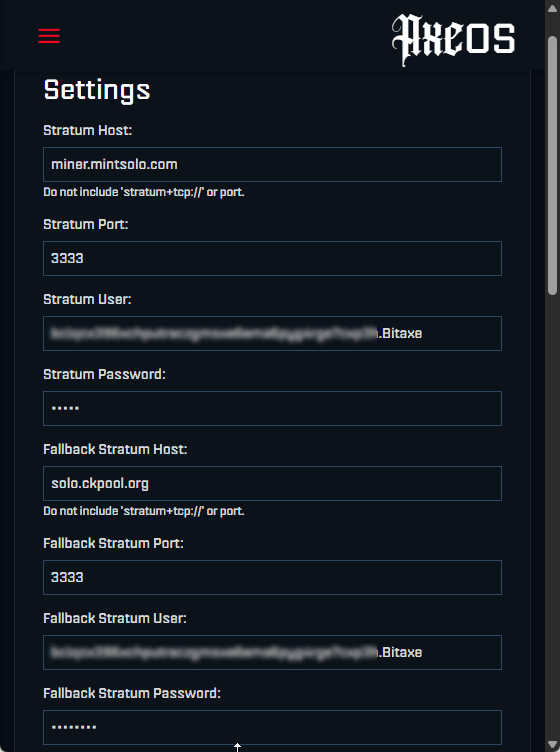Click into the Stratum Port field
The width and height of the screenshot is (560, 752).
(272, 258)
